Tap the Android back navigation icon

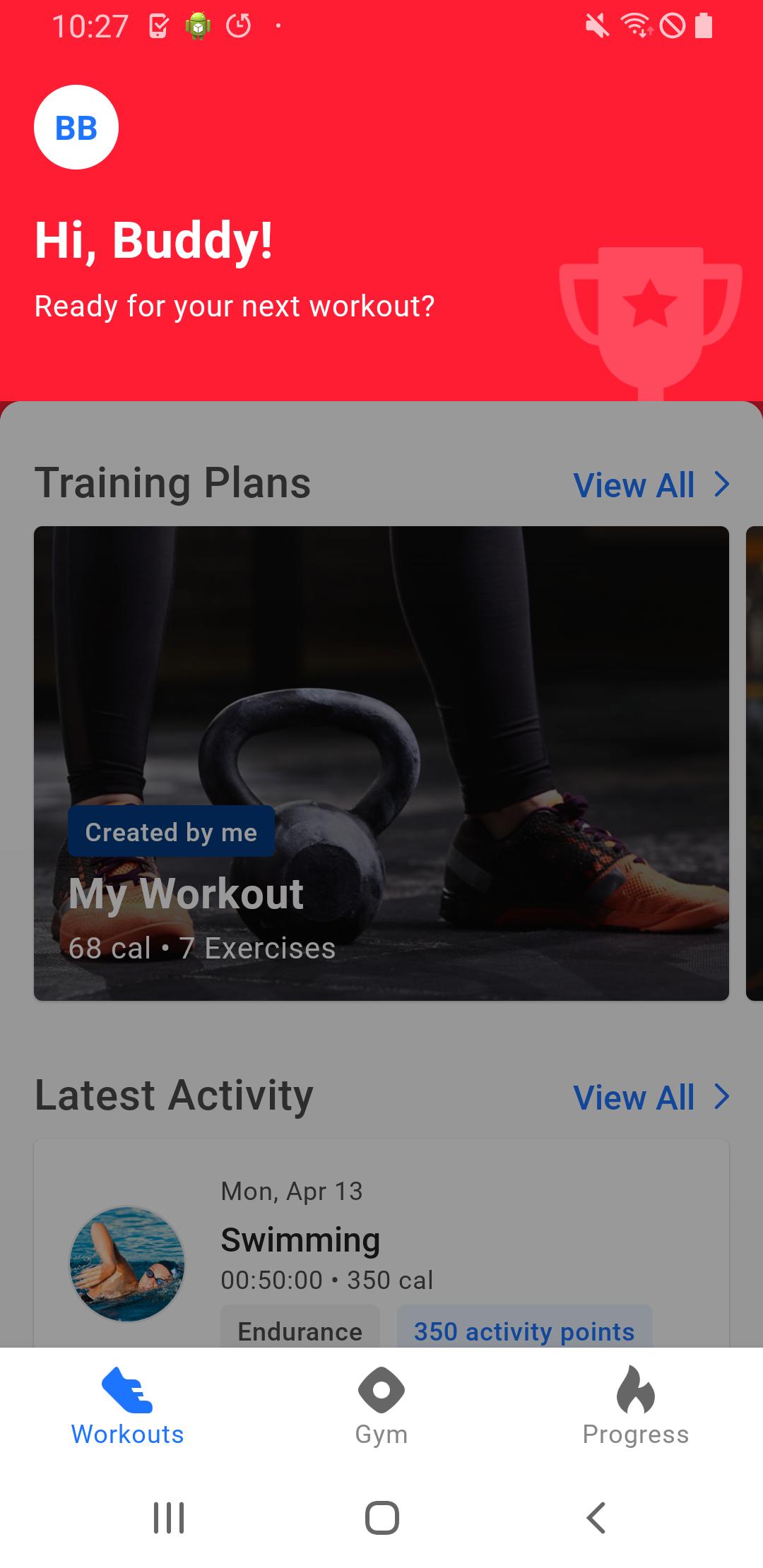(596, 1517)
